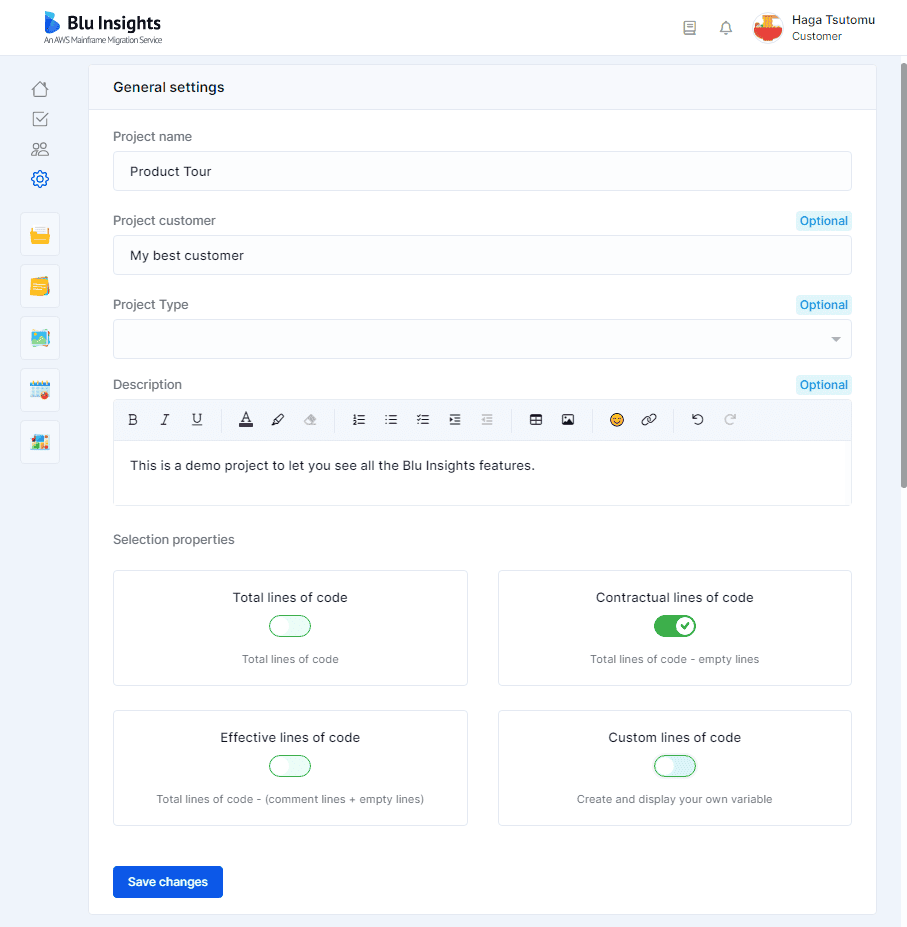
Task: Click the Blu Insights logo
Action: click(x=103, y=28)
